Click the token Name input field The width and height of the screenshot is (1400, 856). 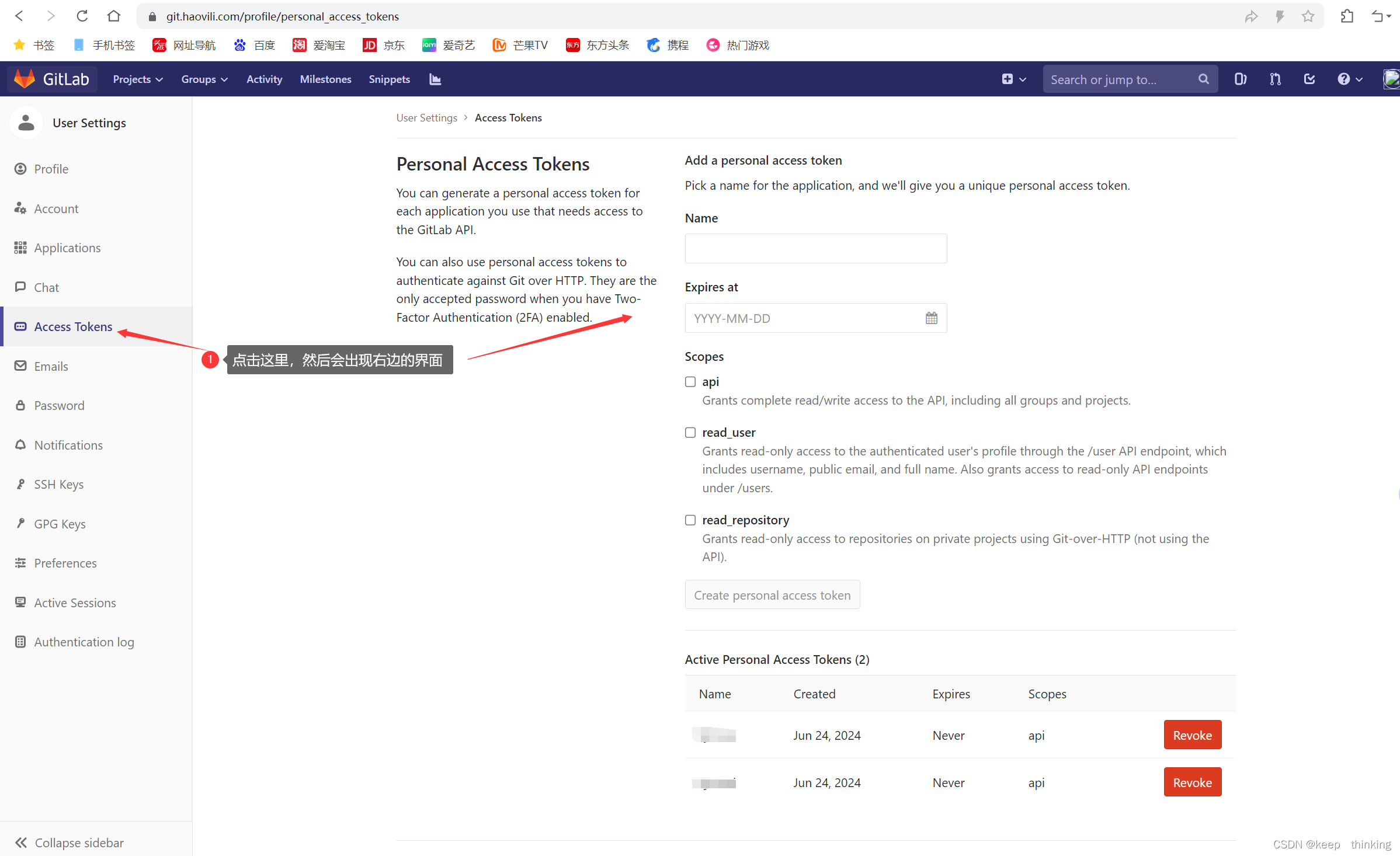[815, 248]
